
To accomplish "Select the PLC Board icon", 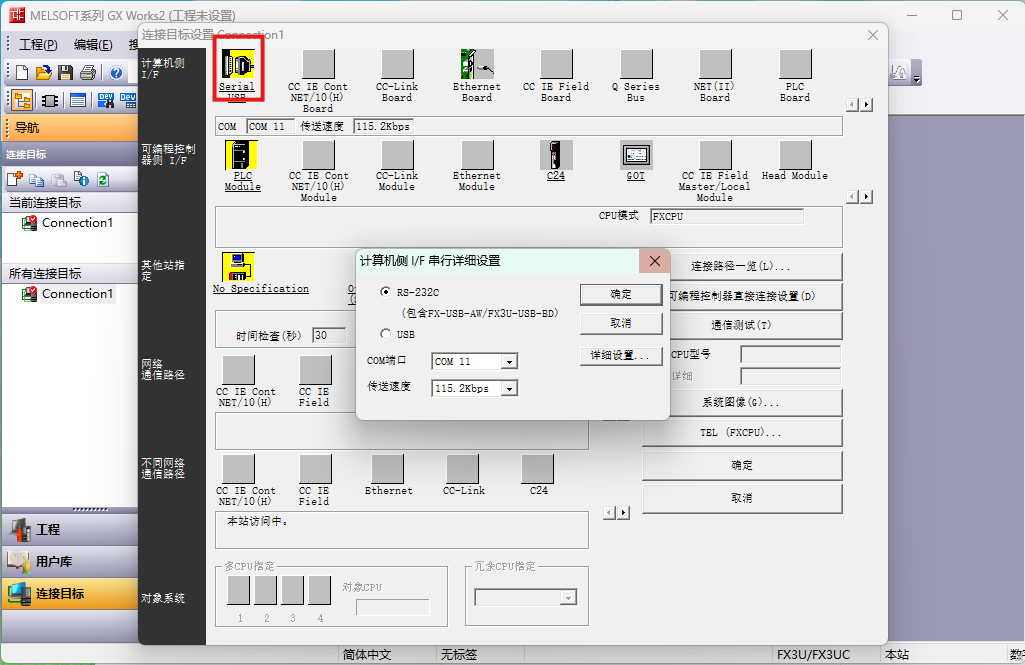I will point(795,64).
